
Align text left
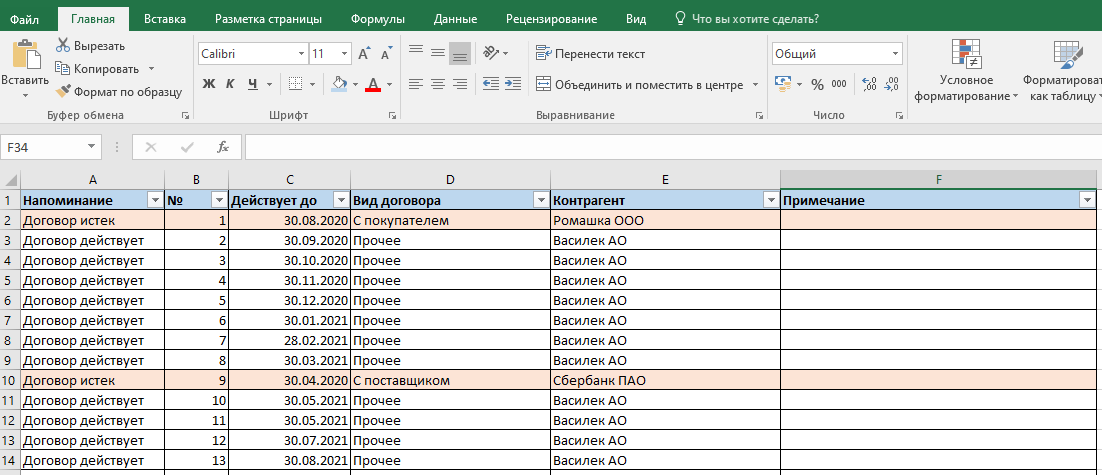click(416, 84)
